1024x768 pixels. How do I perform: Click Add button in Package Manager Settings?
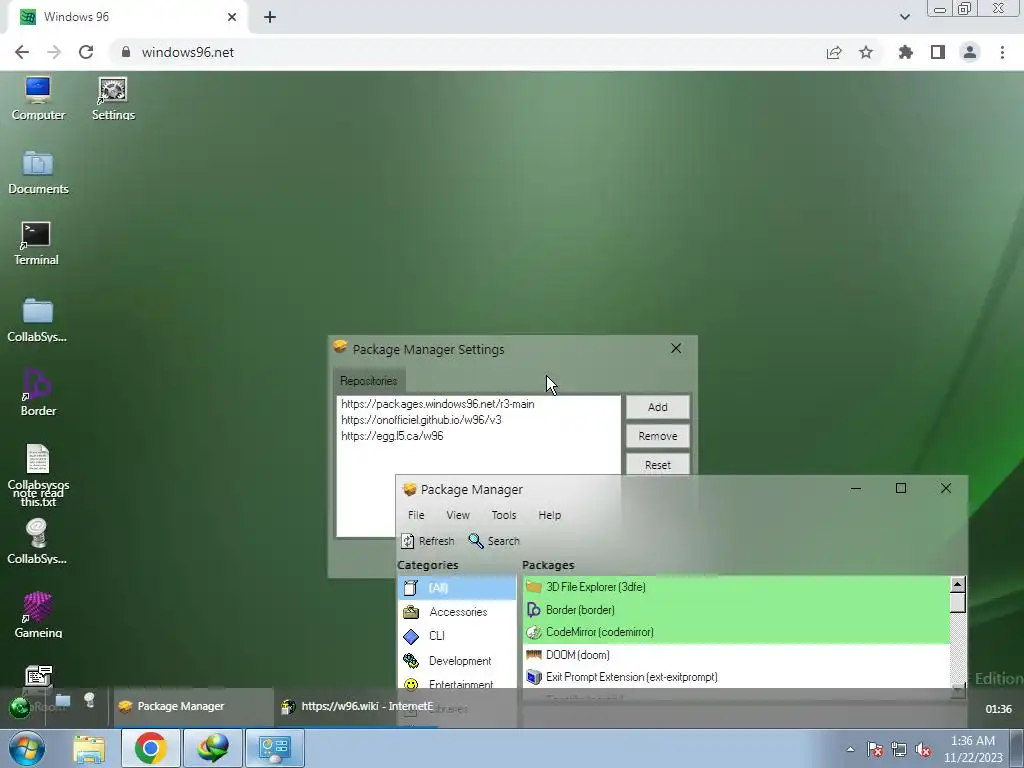[x=658, y=407]
